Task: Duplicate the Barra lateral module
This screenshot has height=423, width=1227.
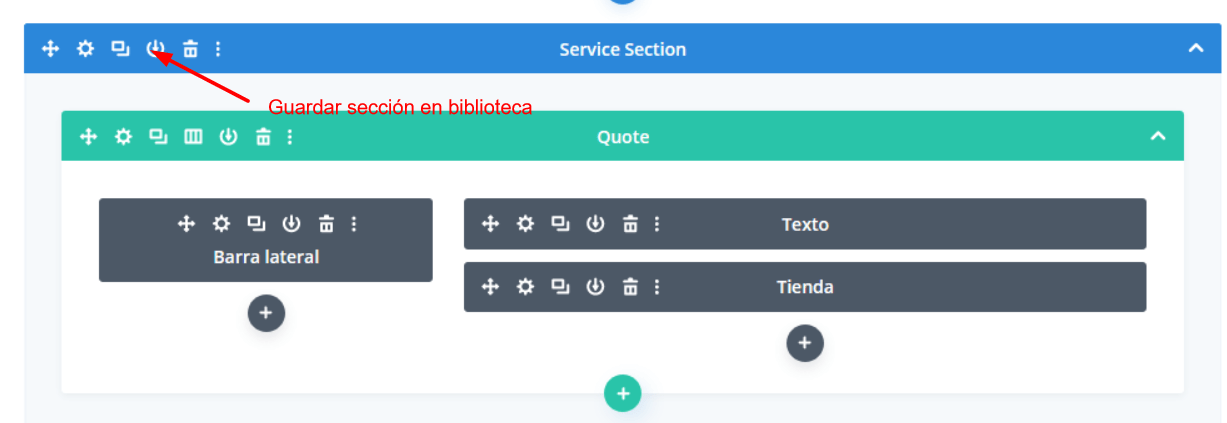Action: (x=256, y=224)
